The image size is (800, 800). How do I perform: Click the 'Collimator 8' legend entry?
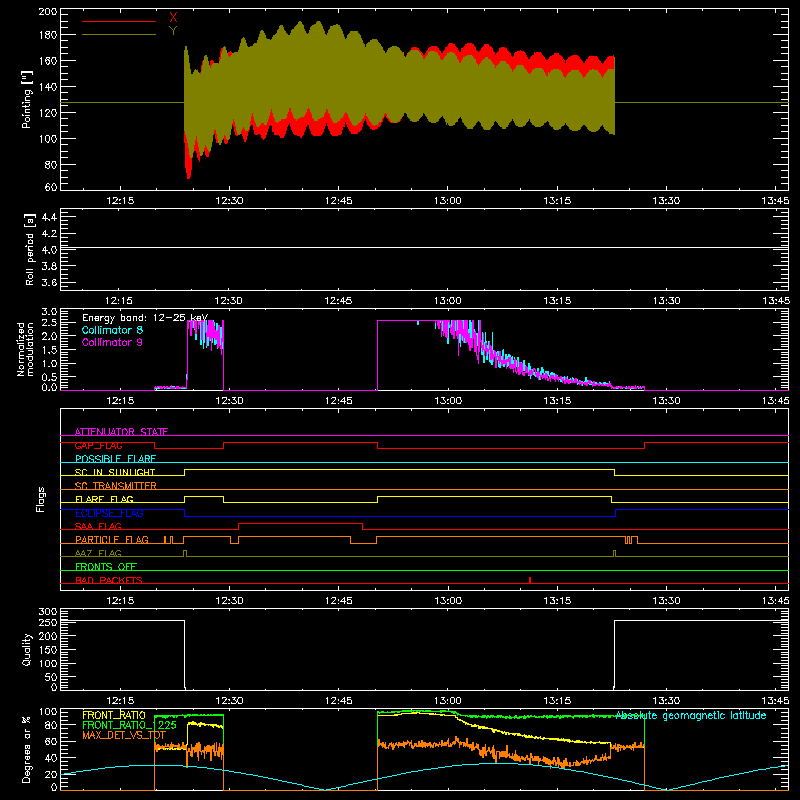click(112, 330)
